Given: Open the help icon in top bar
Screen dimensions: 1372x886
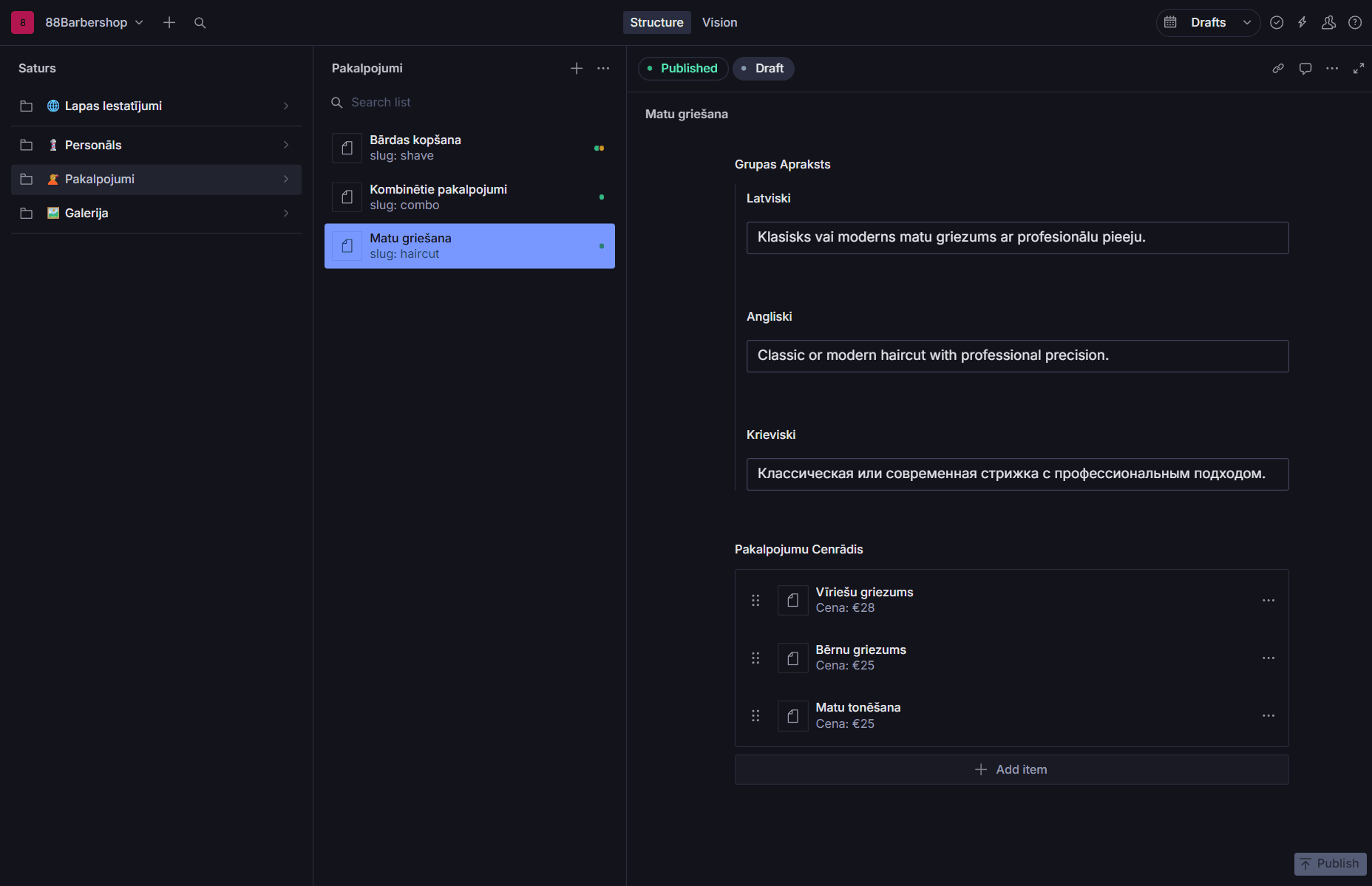Looking at the screenshot, I should point(1355,23).
